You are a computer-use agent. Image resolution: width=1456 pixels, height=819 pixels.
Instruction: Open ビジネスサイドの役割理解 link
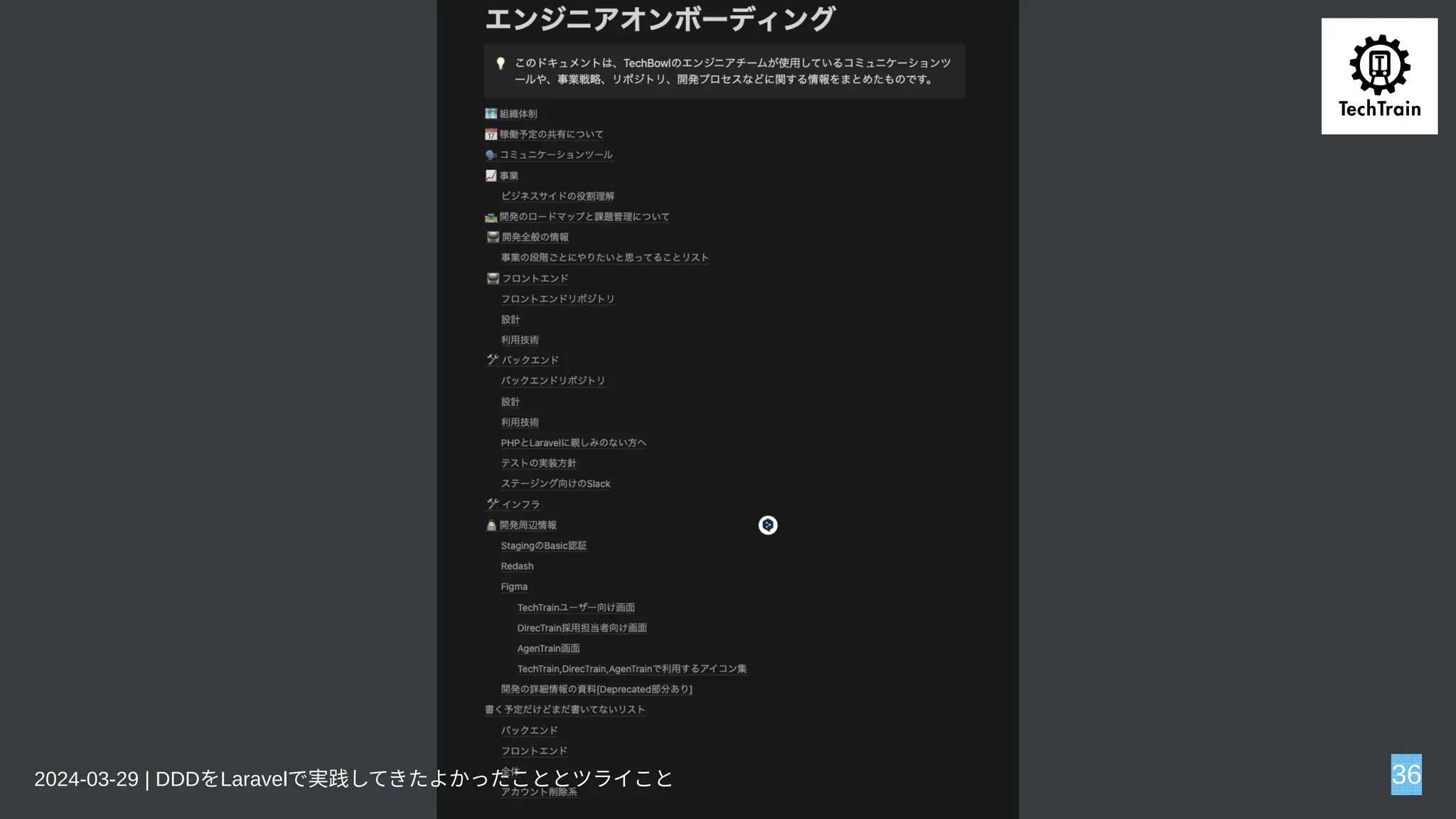point(557,196)
